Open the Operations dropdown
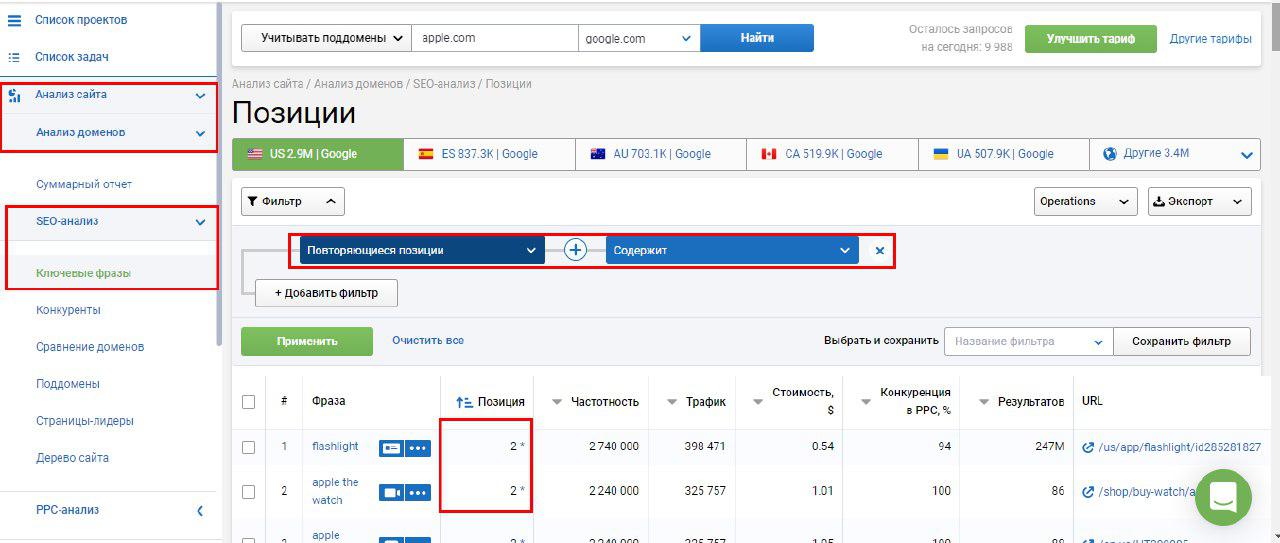 point(1085,201)
